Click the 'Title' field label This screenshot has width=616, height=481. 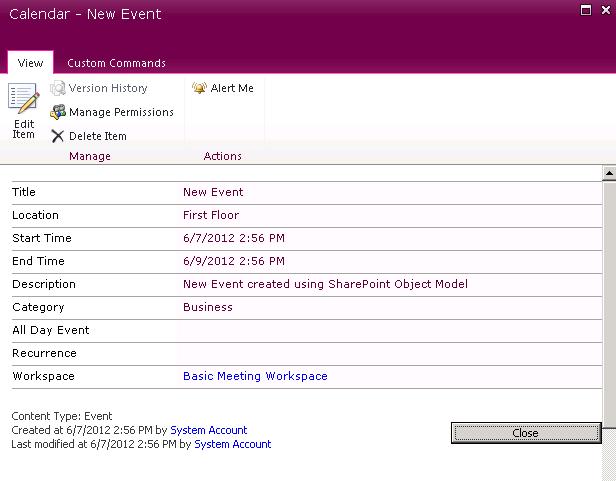point(24,192)
